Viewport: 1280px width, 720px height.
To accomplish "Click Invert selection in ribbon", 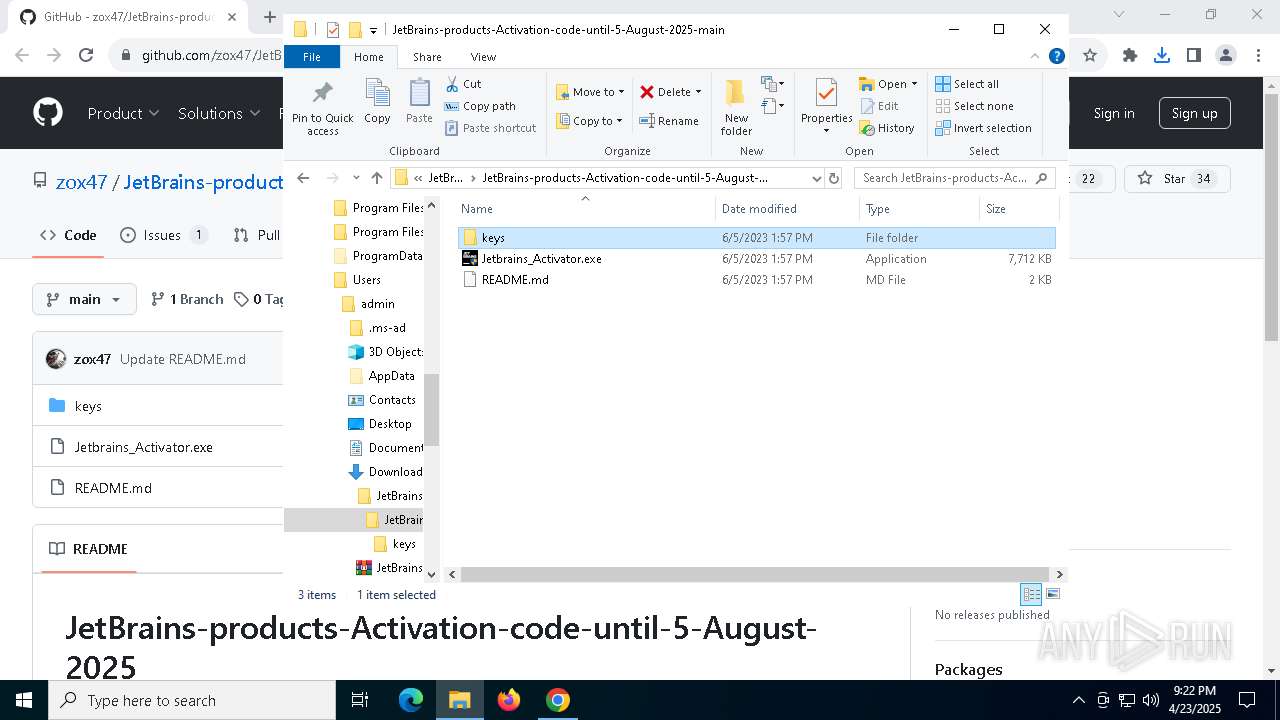I will point(983,128).
